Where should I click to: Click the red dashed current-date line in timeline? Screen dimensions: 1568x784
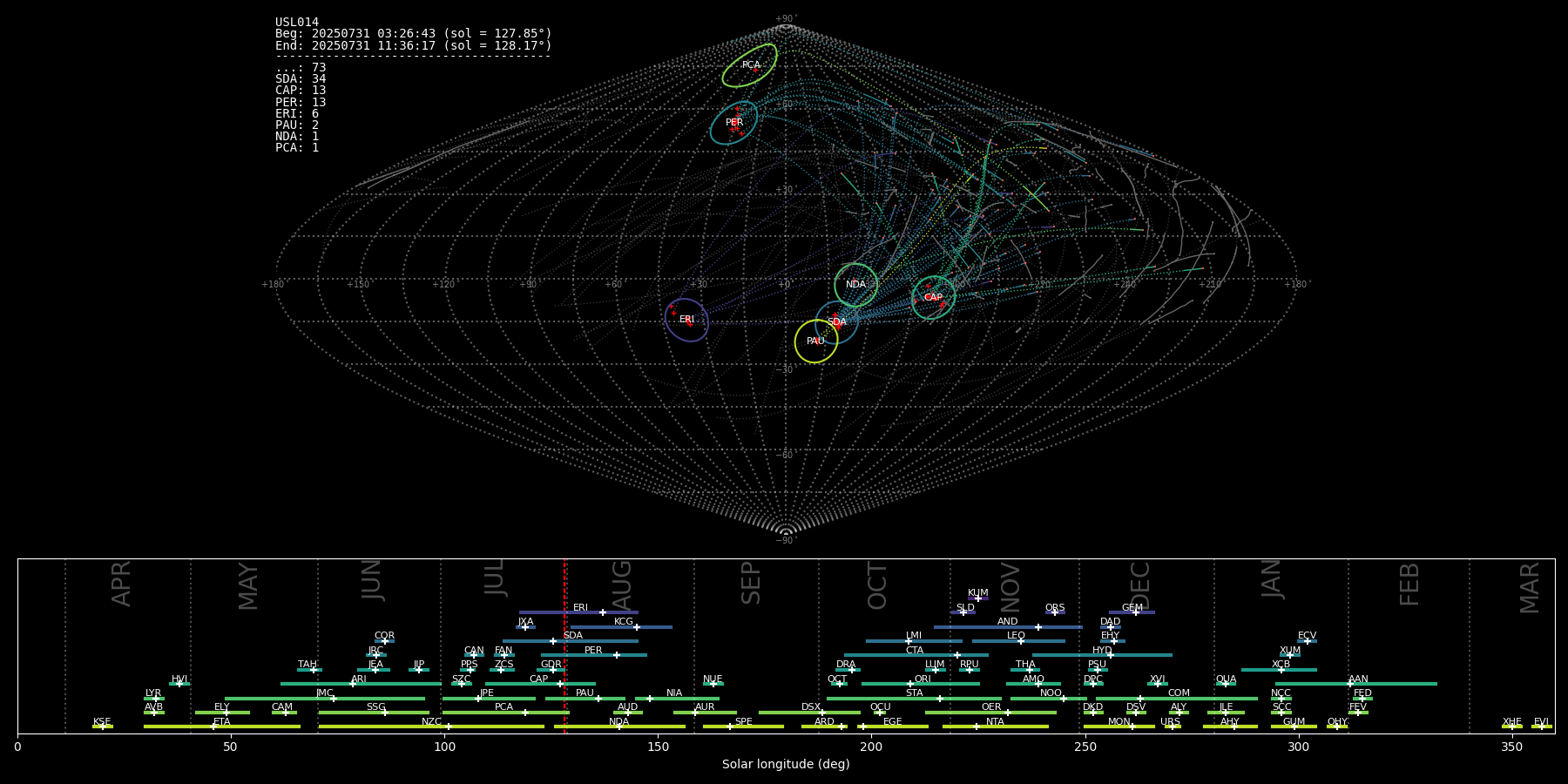click(564, 645)
